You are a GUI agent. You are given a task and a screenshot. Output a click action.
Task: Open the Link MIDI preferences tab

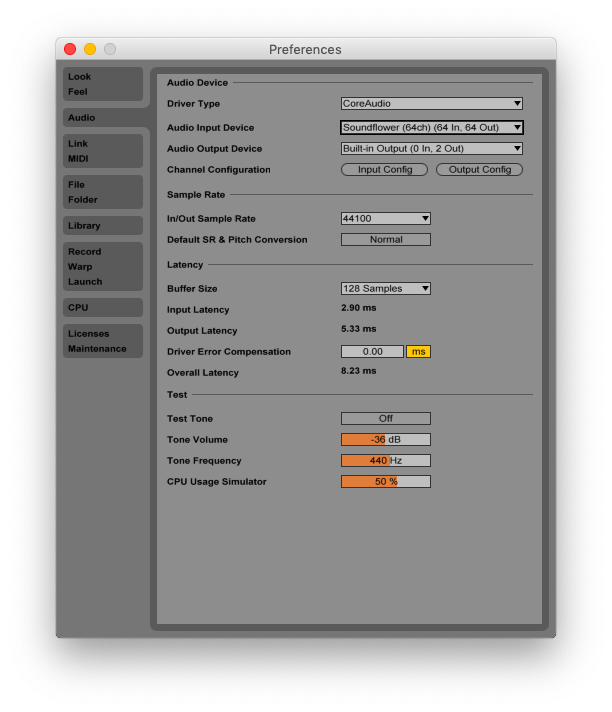point(103,151)
